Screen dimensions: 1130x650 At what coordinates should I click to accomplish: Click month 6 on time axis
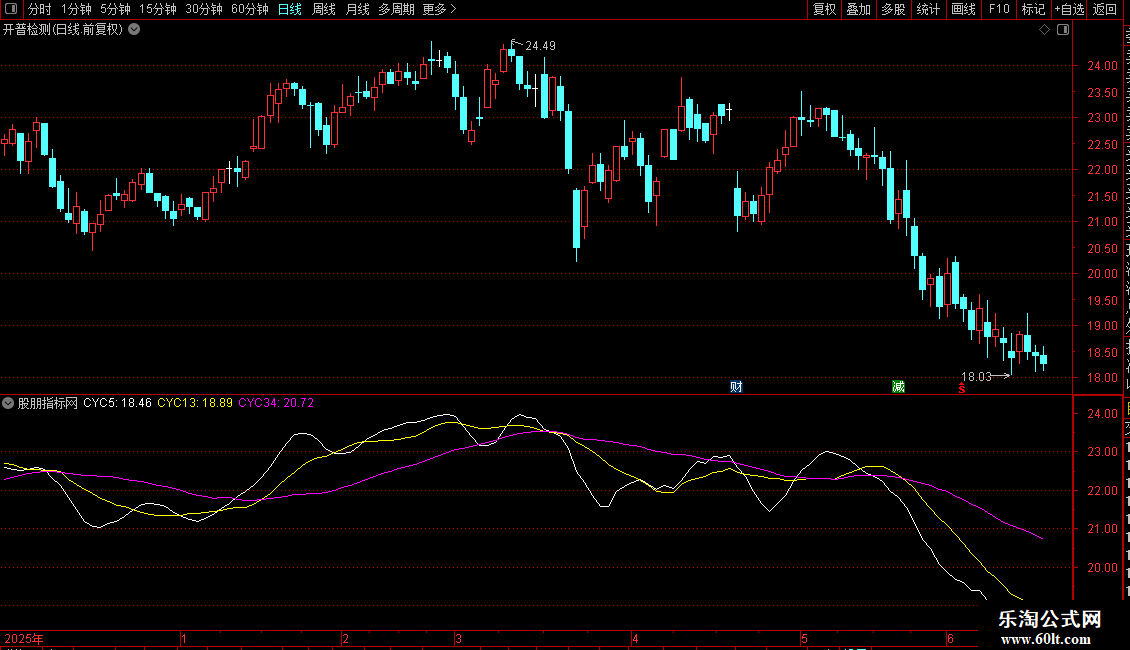(x=951, y=638)
